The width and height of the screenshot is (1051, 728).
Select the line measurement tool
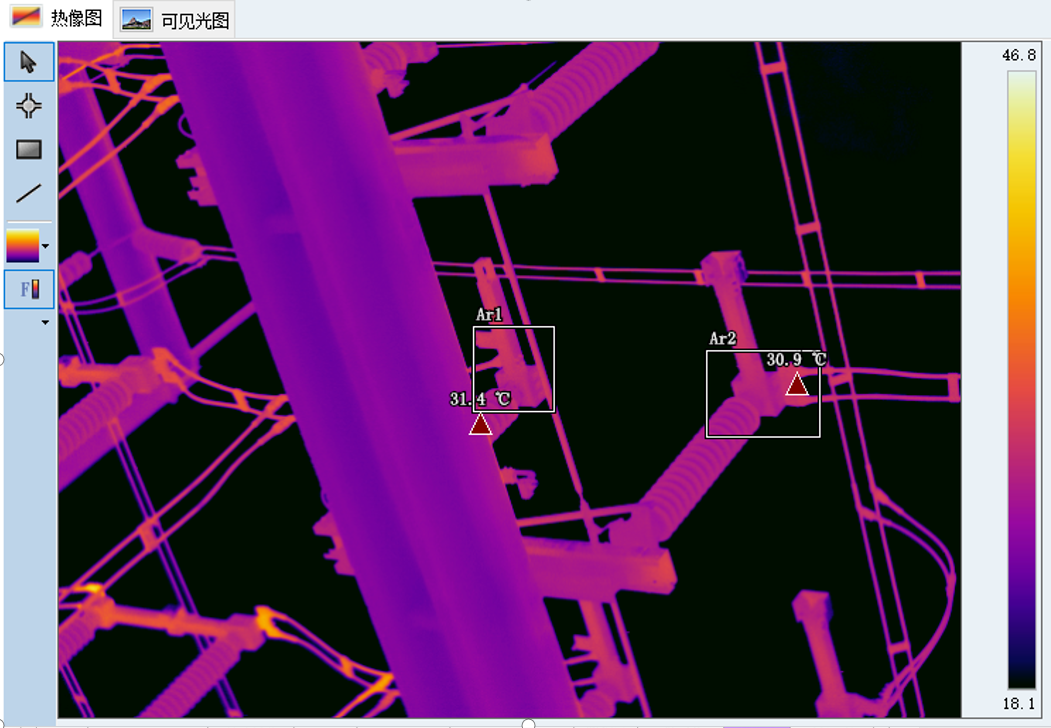tap(28, 194)
